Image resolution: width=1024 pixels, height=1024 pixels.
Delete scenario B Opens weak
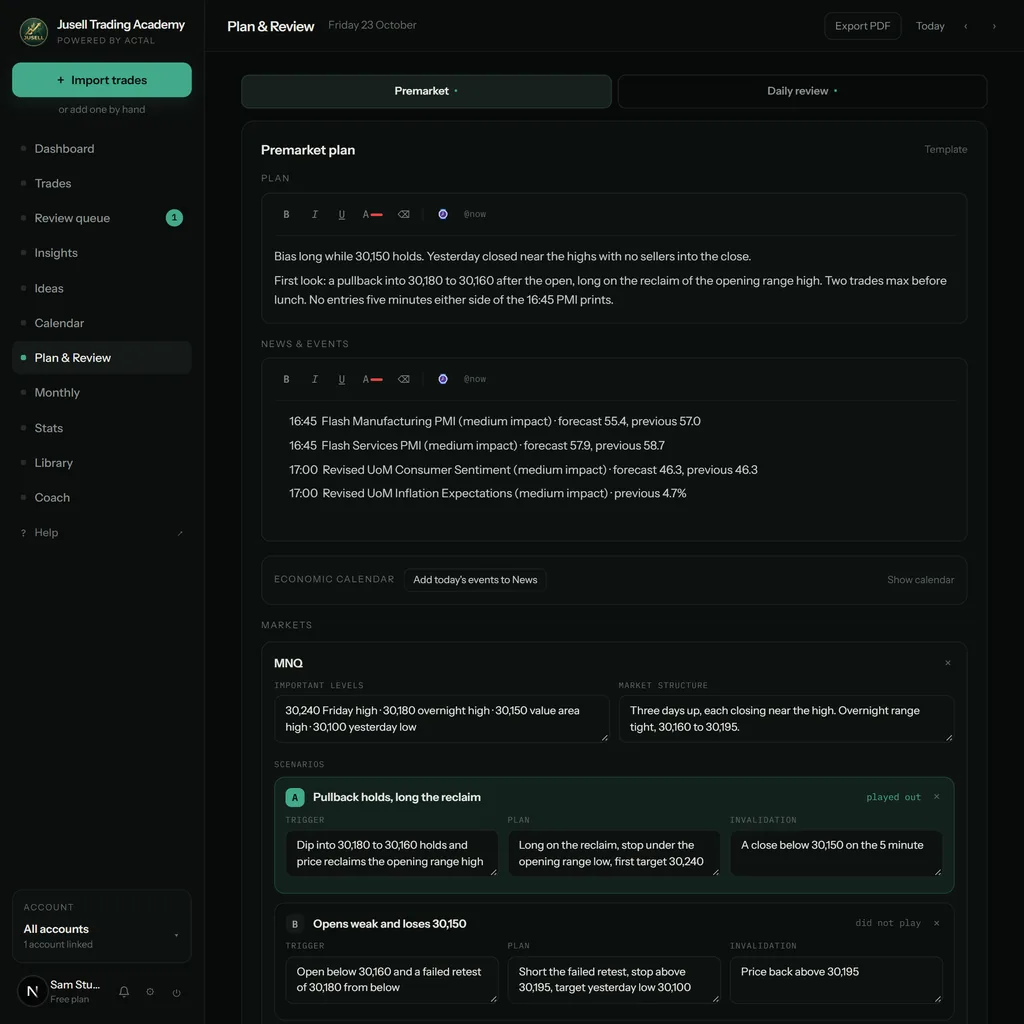click(936, 923)
